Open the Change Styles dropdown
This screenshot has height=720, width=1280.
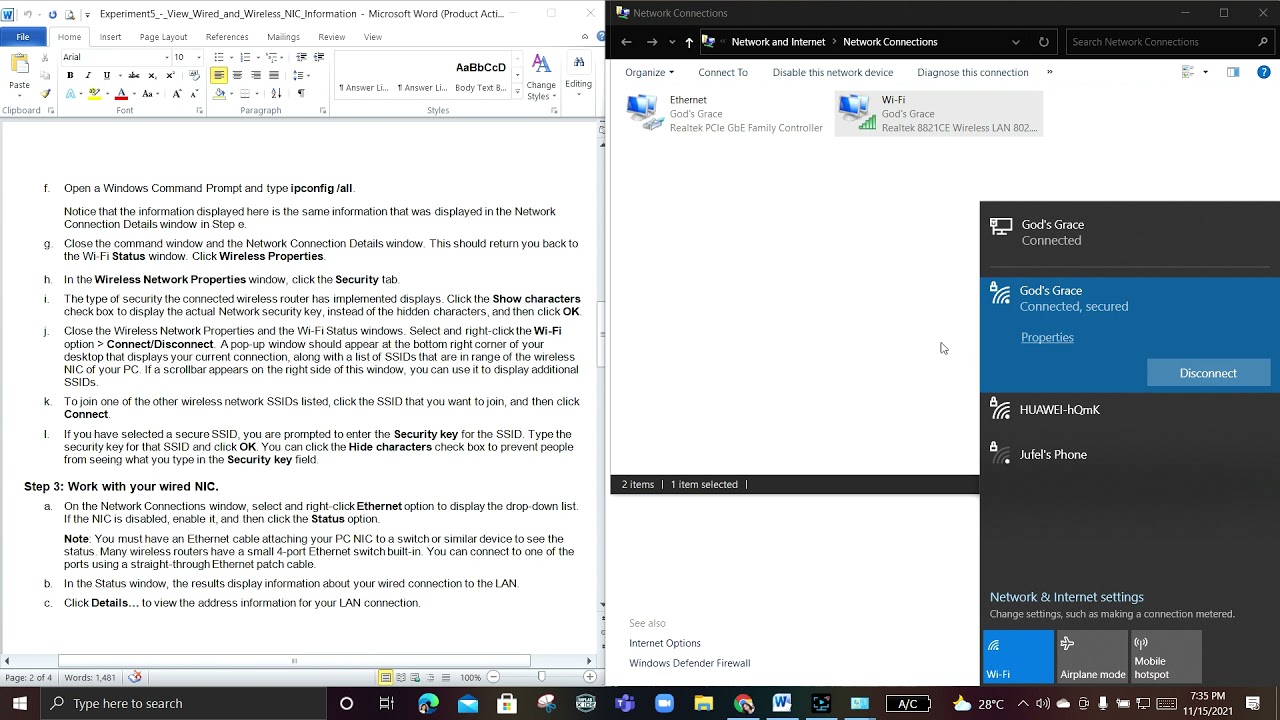[541, 77]
